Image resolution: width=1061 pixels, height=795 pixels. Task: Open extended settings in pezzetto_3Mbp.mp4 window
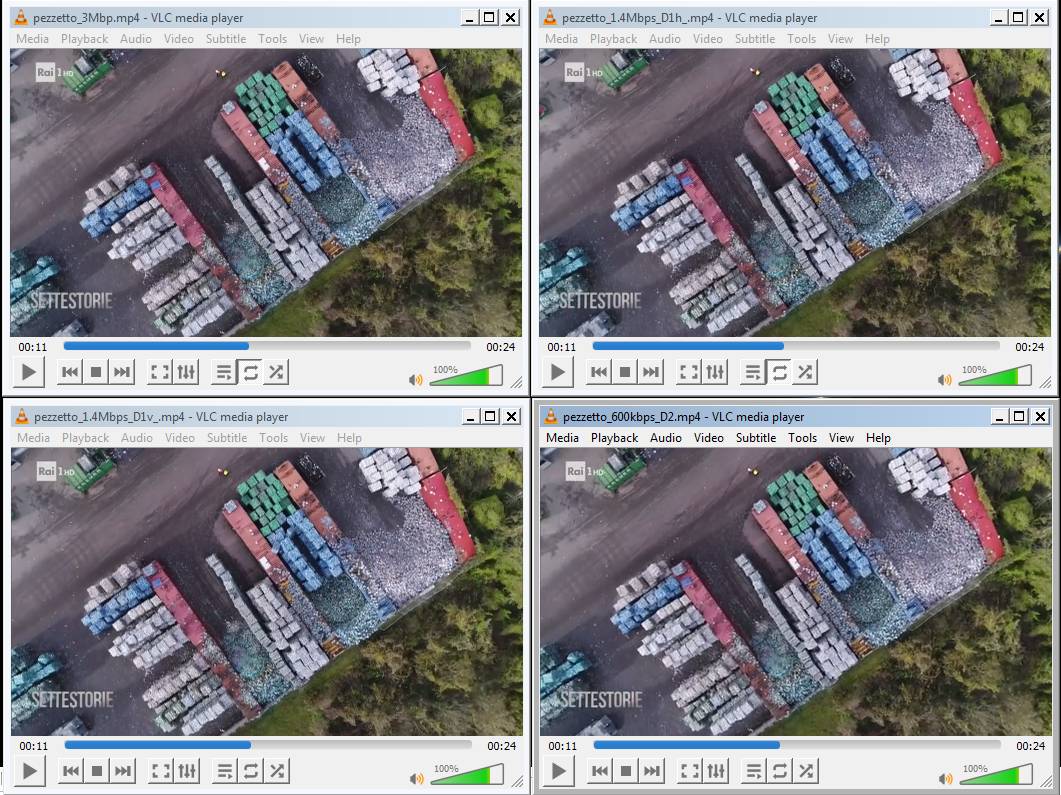(x=186, y=372)
